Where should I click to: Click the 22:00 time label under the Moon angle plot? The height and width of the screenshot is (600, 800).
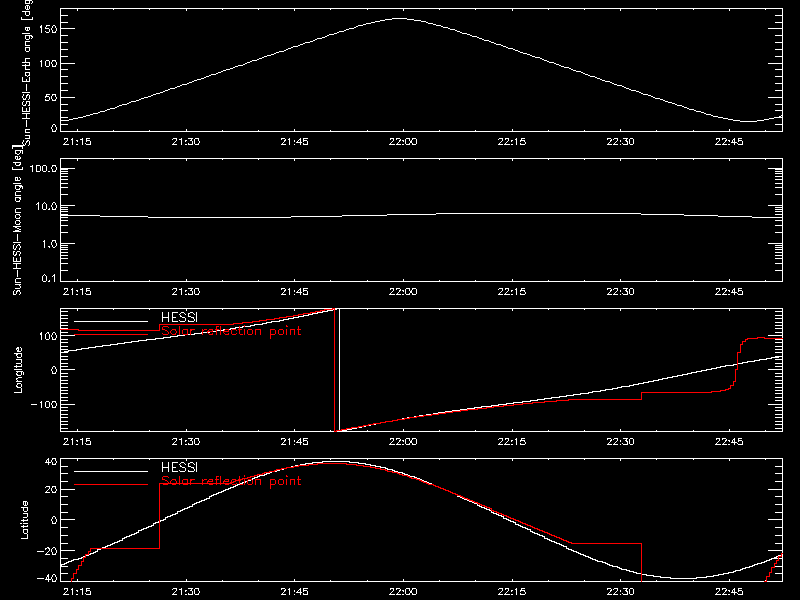click(x=403, y=291)
